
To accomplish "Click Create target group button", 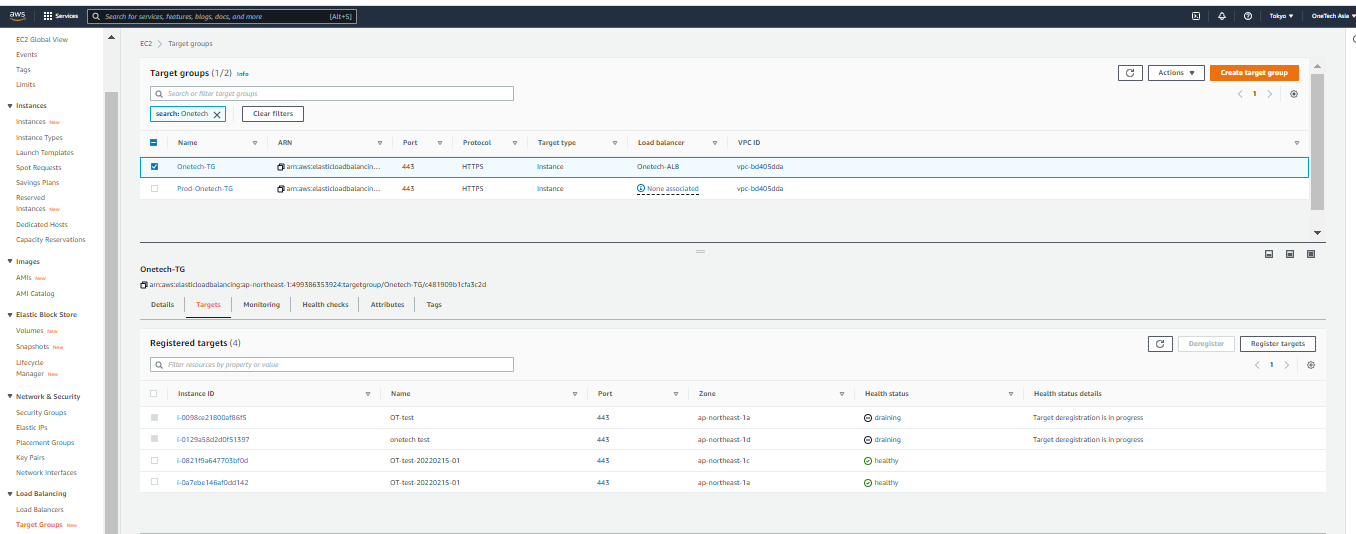I will 1254,73.
